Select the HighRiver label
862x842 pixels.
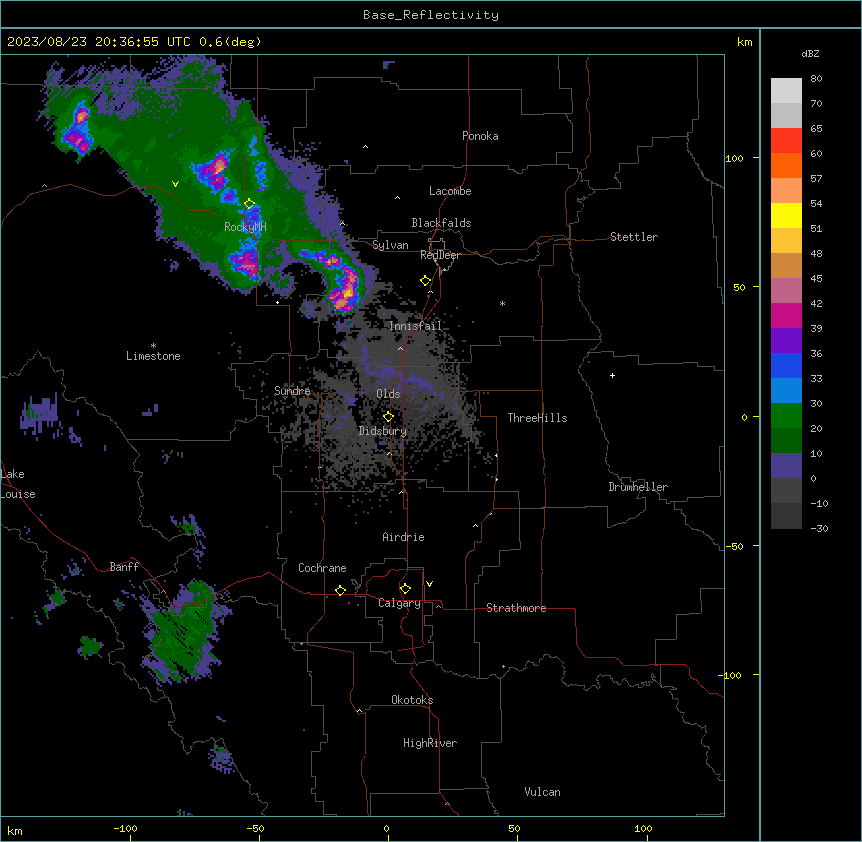pos(430,743)
